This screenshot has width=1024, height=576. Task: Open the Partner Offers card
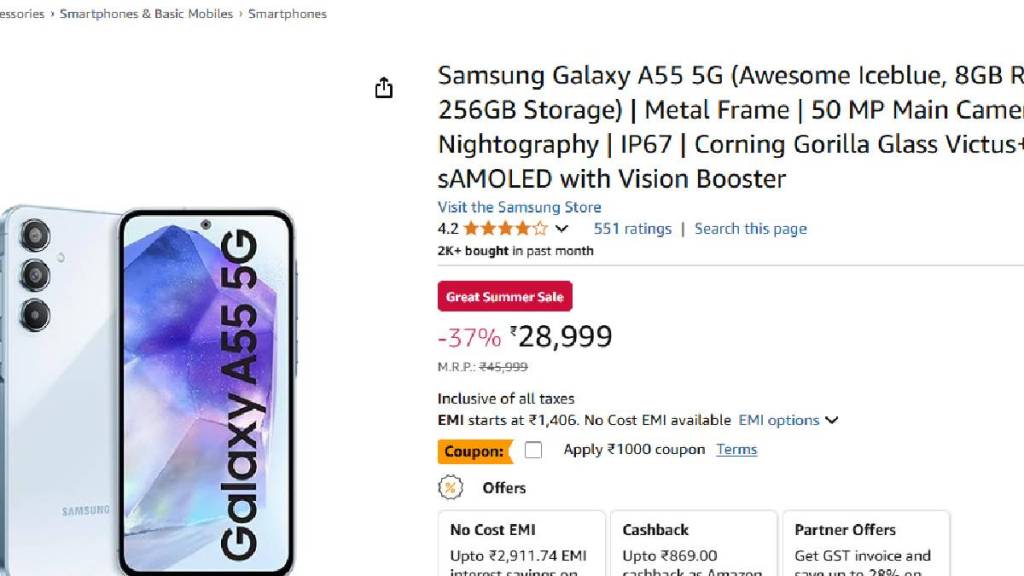(865, 545)
